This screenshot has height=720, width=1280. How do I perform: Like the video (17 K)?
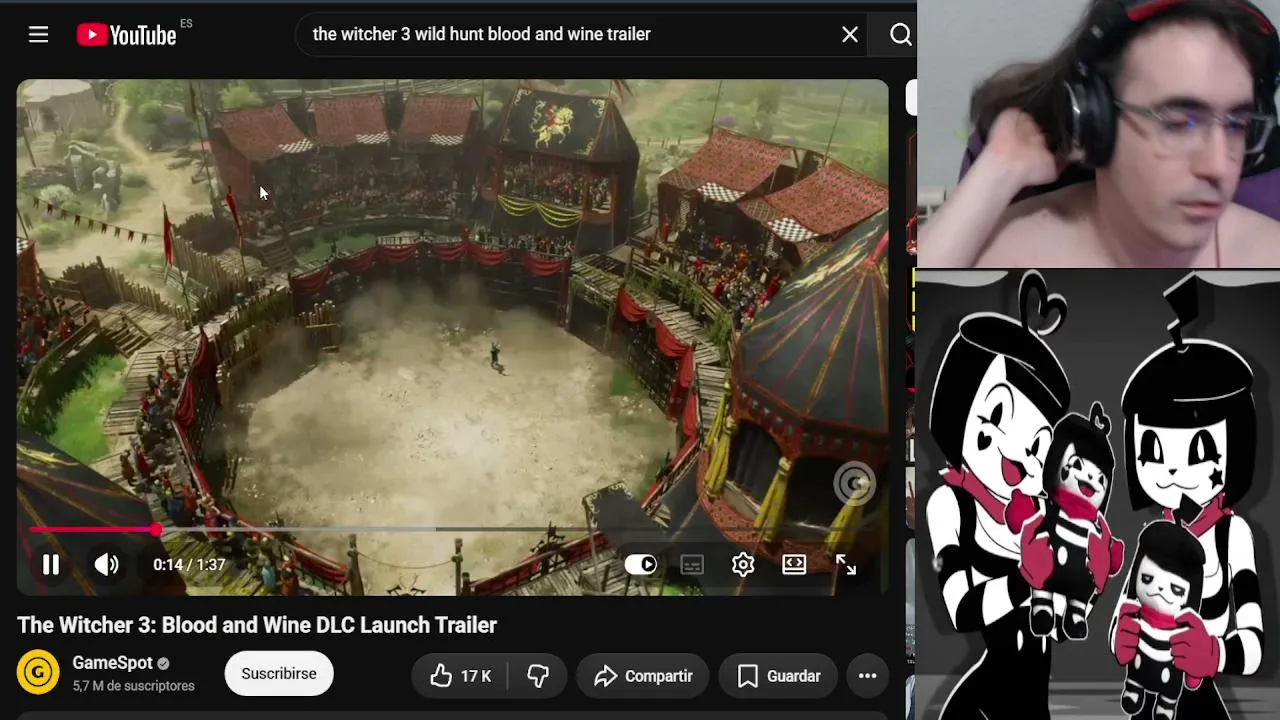(x=460, y=676)
